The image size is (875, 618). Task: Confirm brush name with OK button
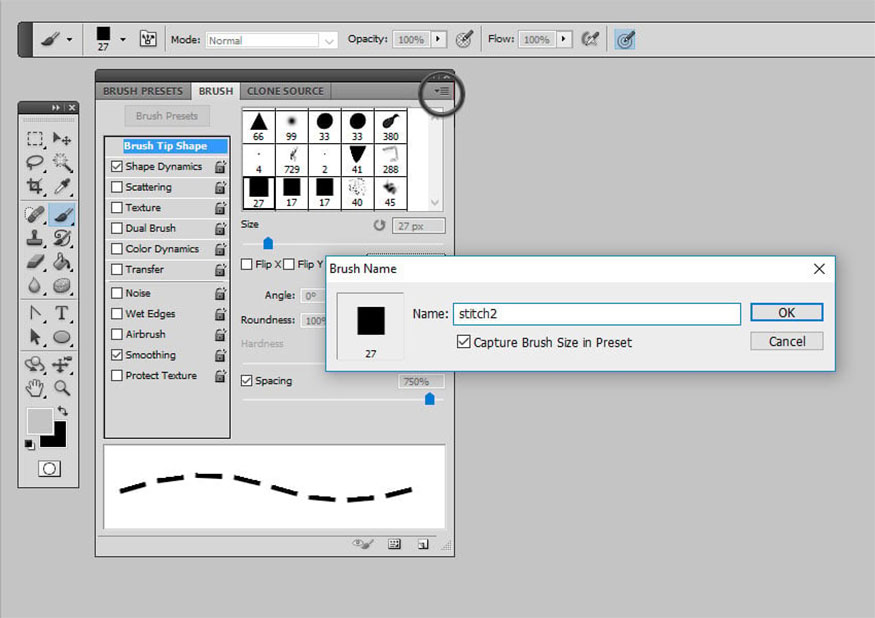(786, 313)
